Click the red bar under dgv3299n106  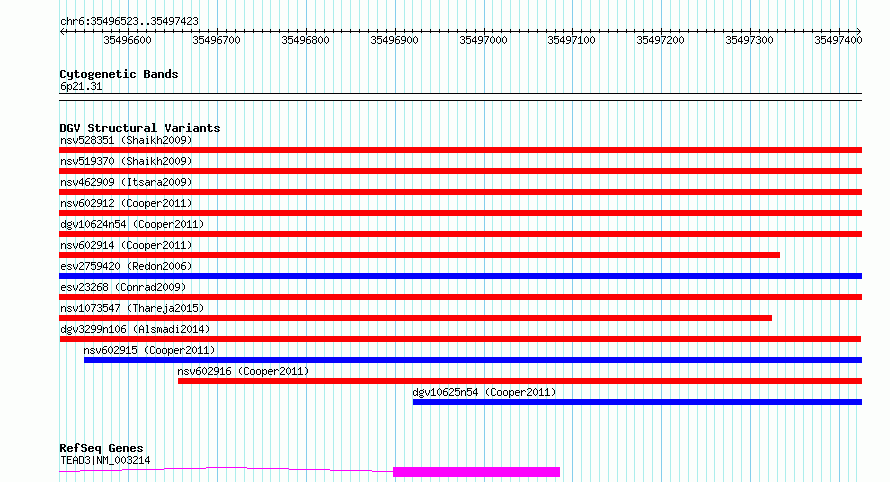[460, 339]
